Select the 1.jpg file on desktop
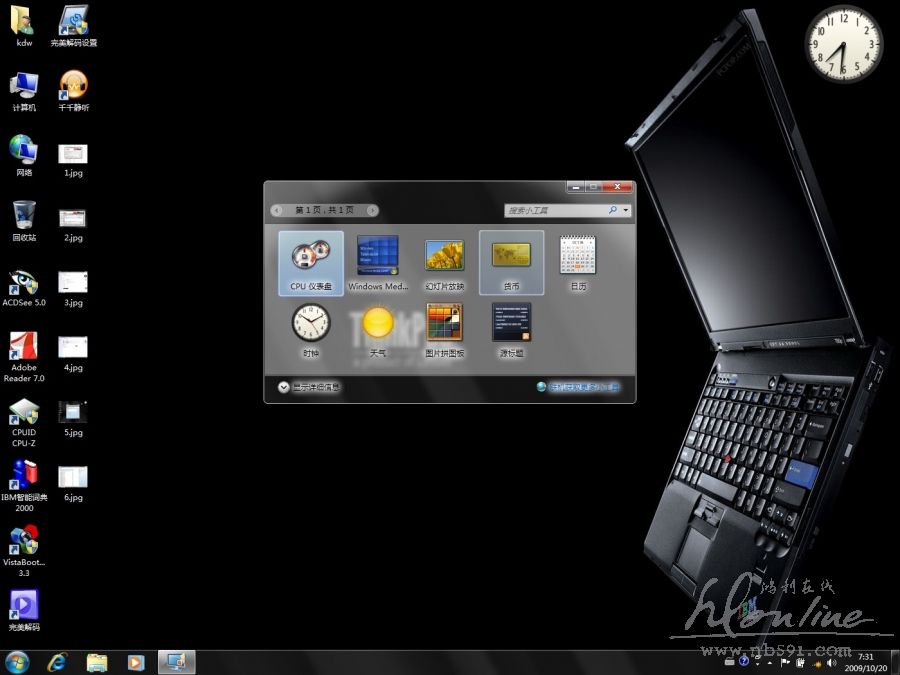Screen dimensions: 900x675 coord(73,161)
